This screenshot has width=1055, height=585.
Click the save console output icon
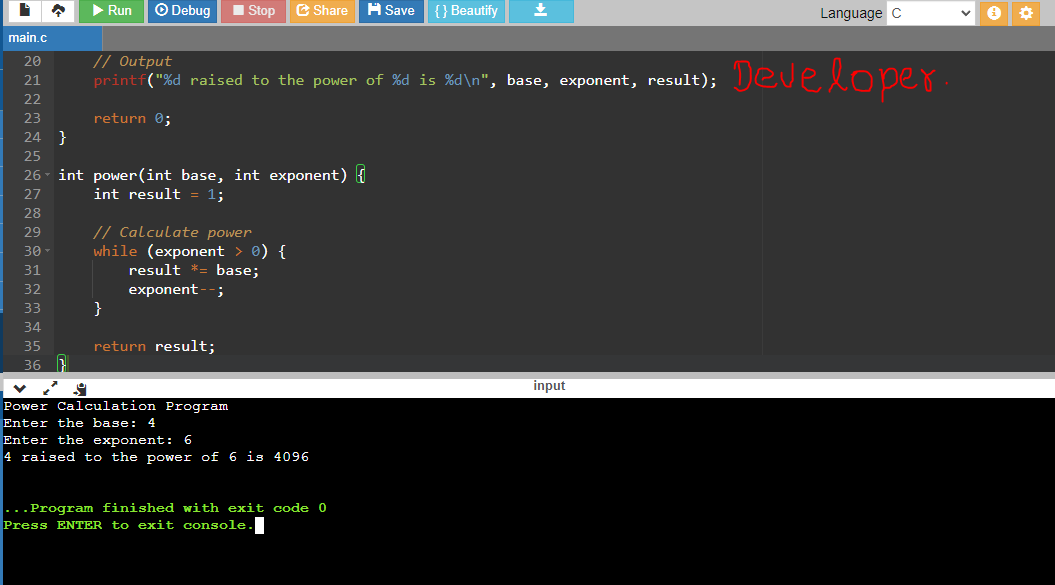click(79, 388)
